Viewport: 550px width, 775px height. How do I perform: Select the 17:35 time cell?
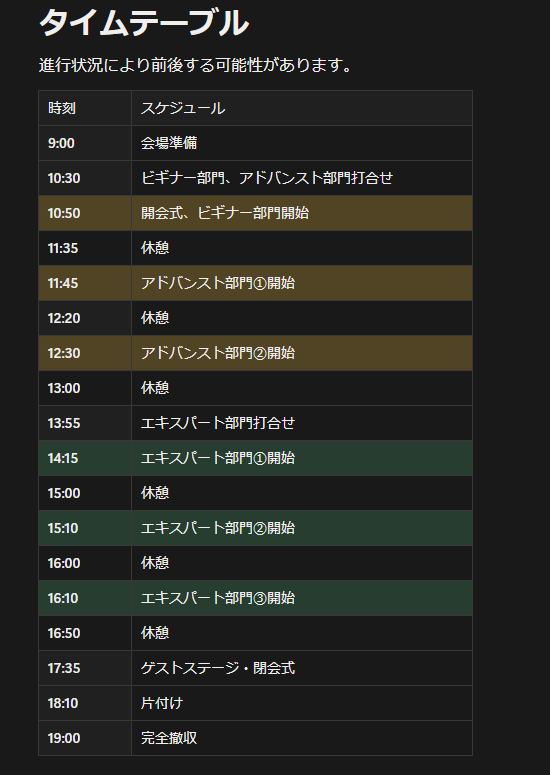85,668
